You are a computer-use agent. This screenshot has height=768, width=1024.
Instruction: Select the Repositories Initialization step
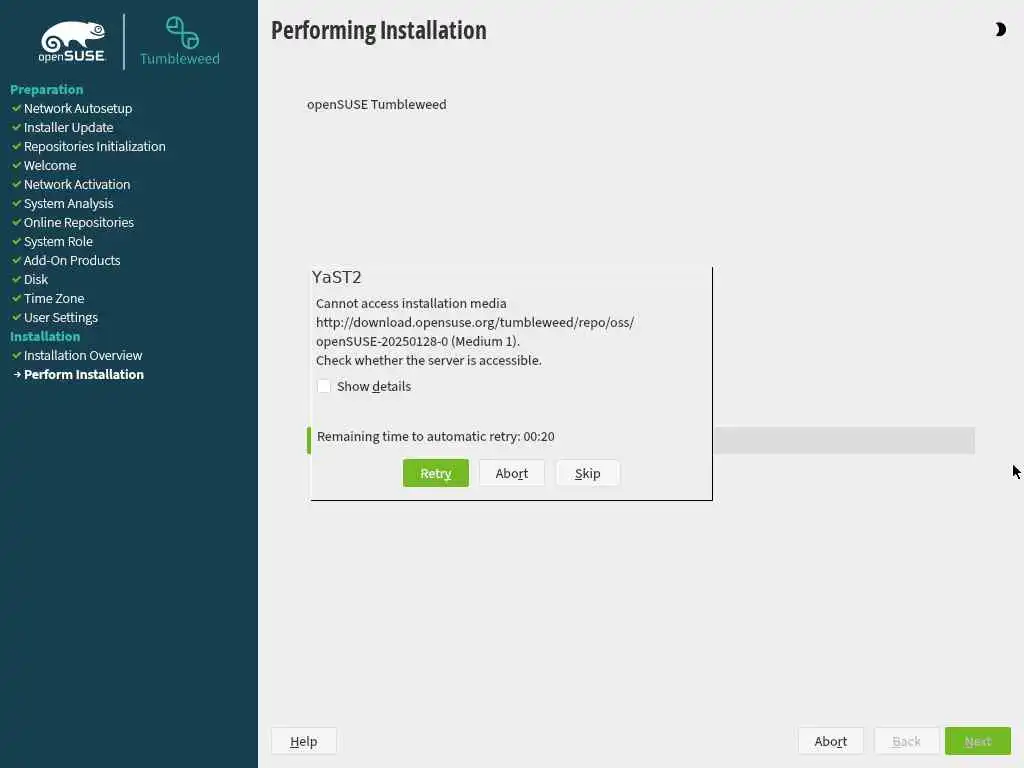(95, 146)
